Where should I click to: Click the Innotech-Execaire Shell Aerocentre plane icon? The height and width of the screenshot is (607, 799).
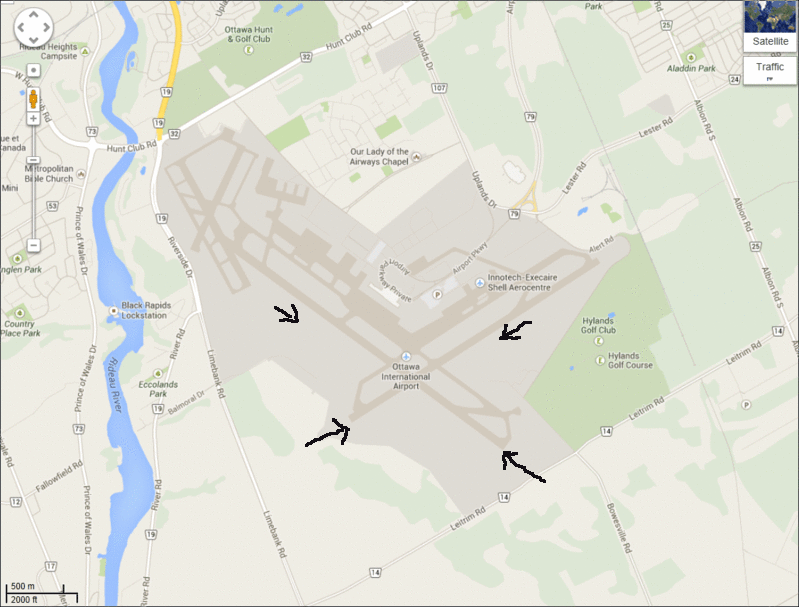coord(480,282)
